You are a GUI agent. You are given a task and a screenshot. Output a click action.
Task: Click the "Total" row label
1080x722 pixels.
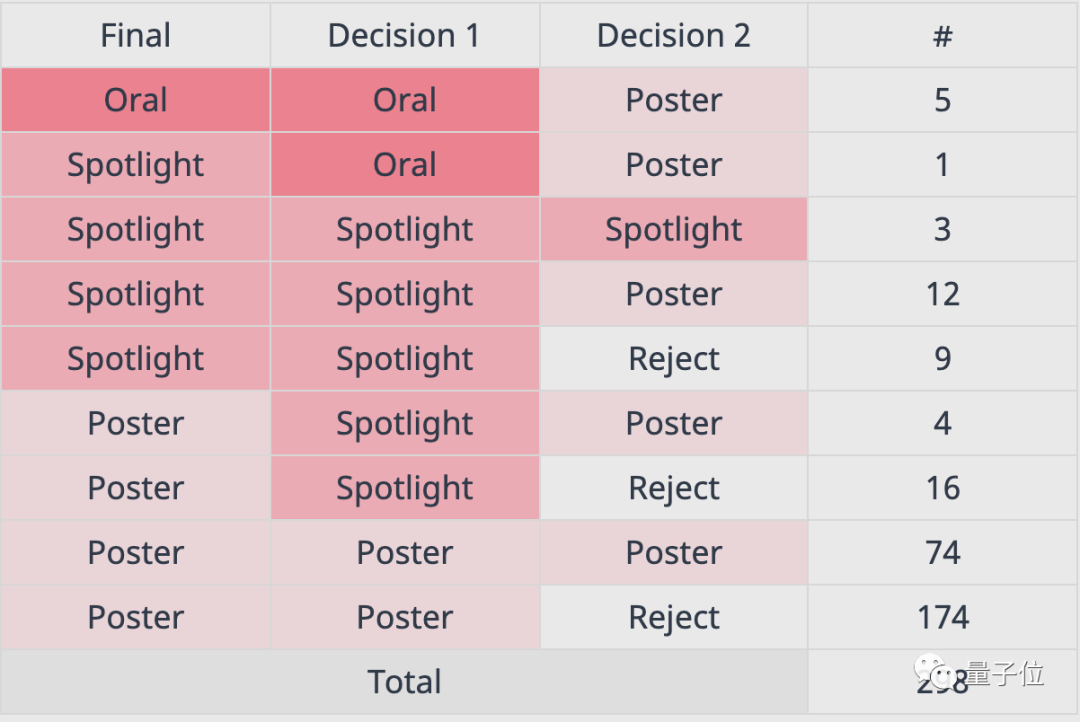404,682
